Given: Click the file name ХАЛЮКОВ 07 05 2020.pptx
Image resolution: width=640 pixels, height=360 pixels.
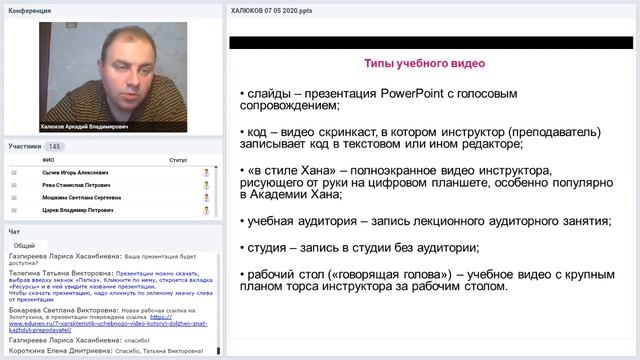Looking at the screenshot, I should click(271, 11).
